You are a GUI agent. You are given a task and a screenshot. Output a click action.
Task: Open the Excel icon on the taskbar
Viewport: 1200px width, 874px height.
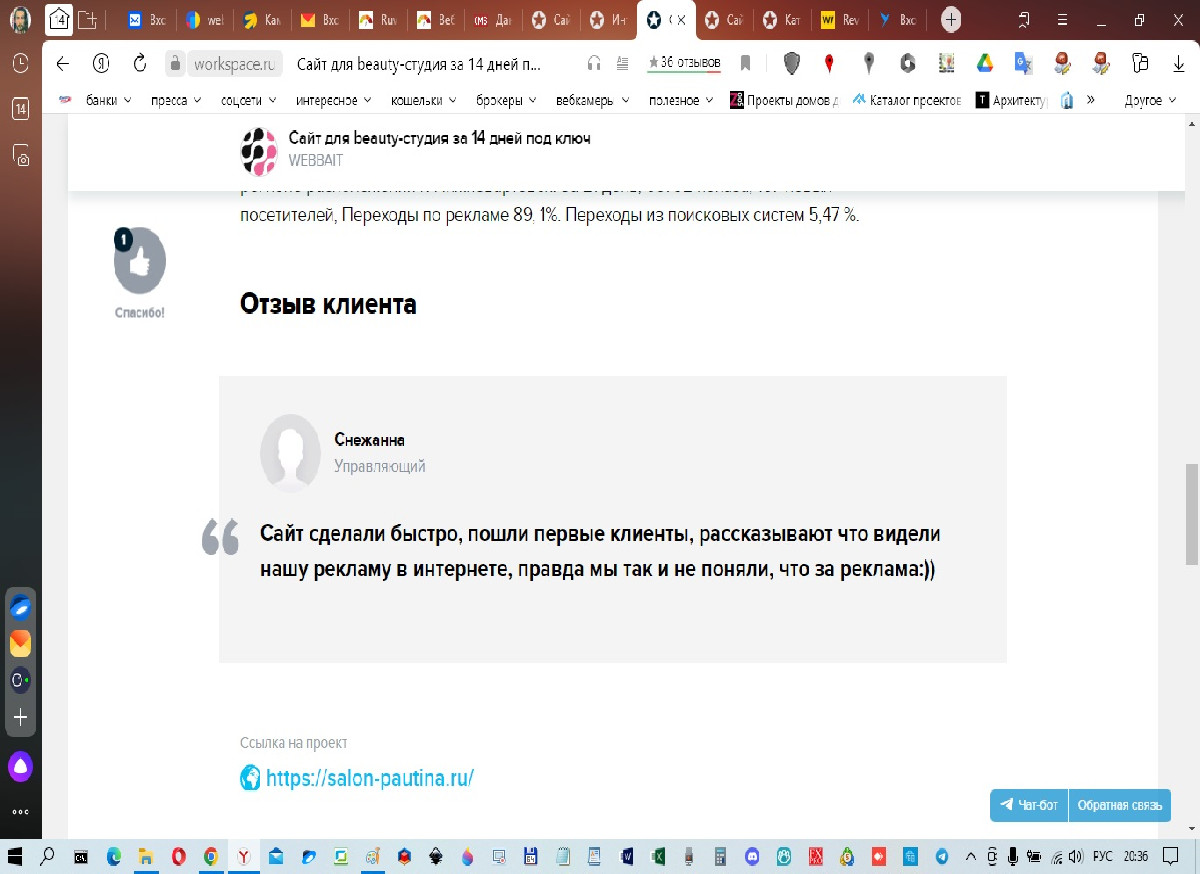click(659, 857)
